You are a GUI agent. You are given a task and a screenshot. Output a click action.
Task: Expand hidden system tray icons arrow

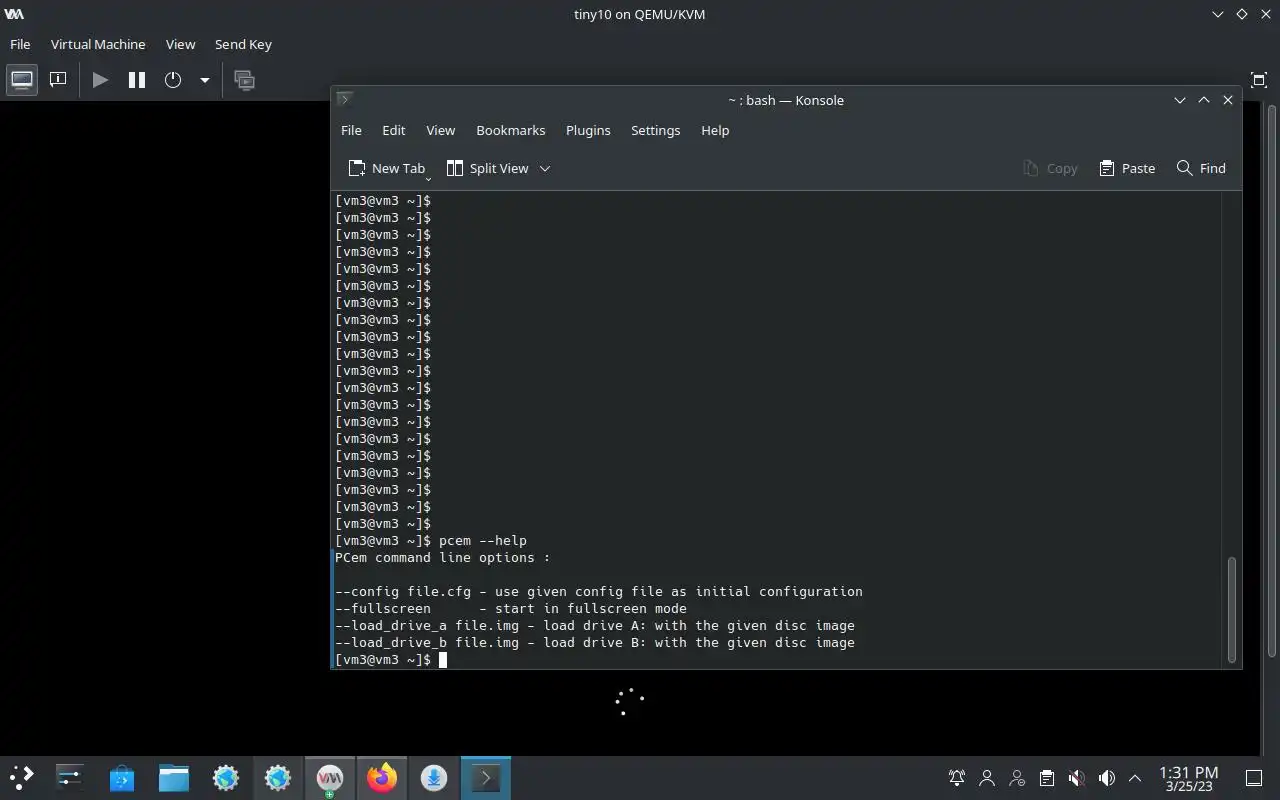coord(1135,778)
